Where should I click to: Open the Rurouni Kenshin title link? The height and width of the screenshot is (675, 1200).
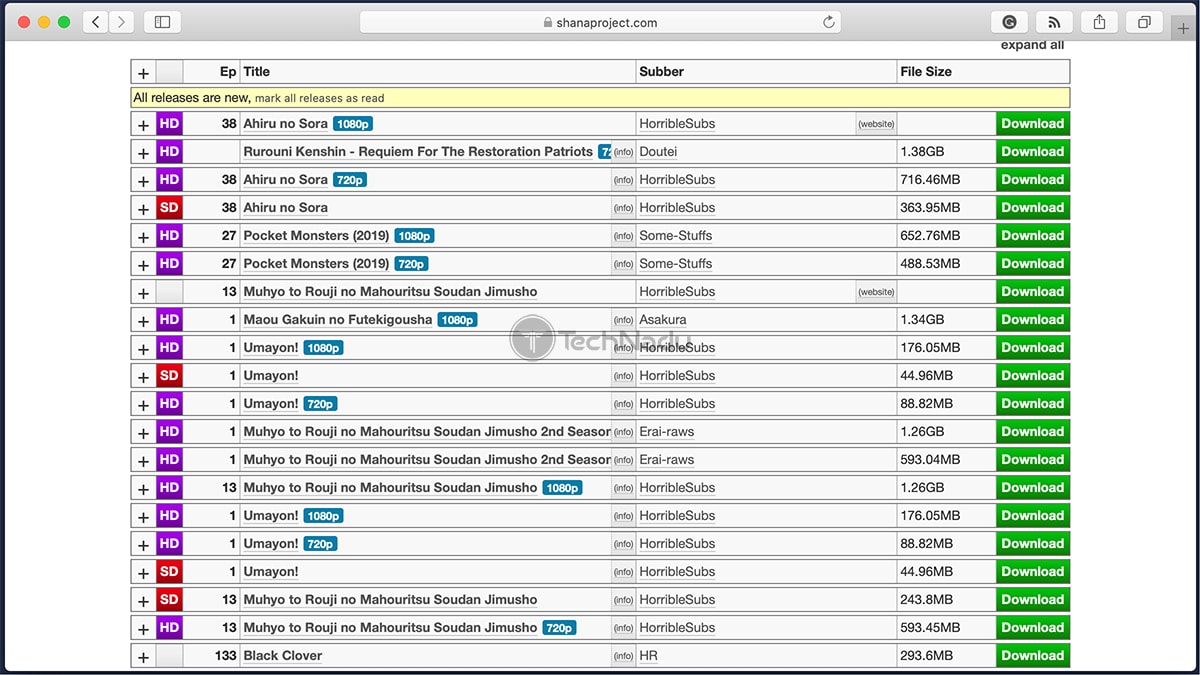coord(418,152)
